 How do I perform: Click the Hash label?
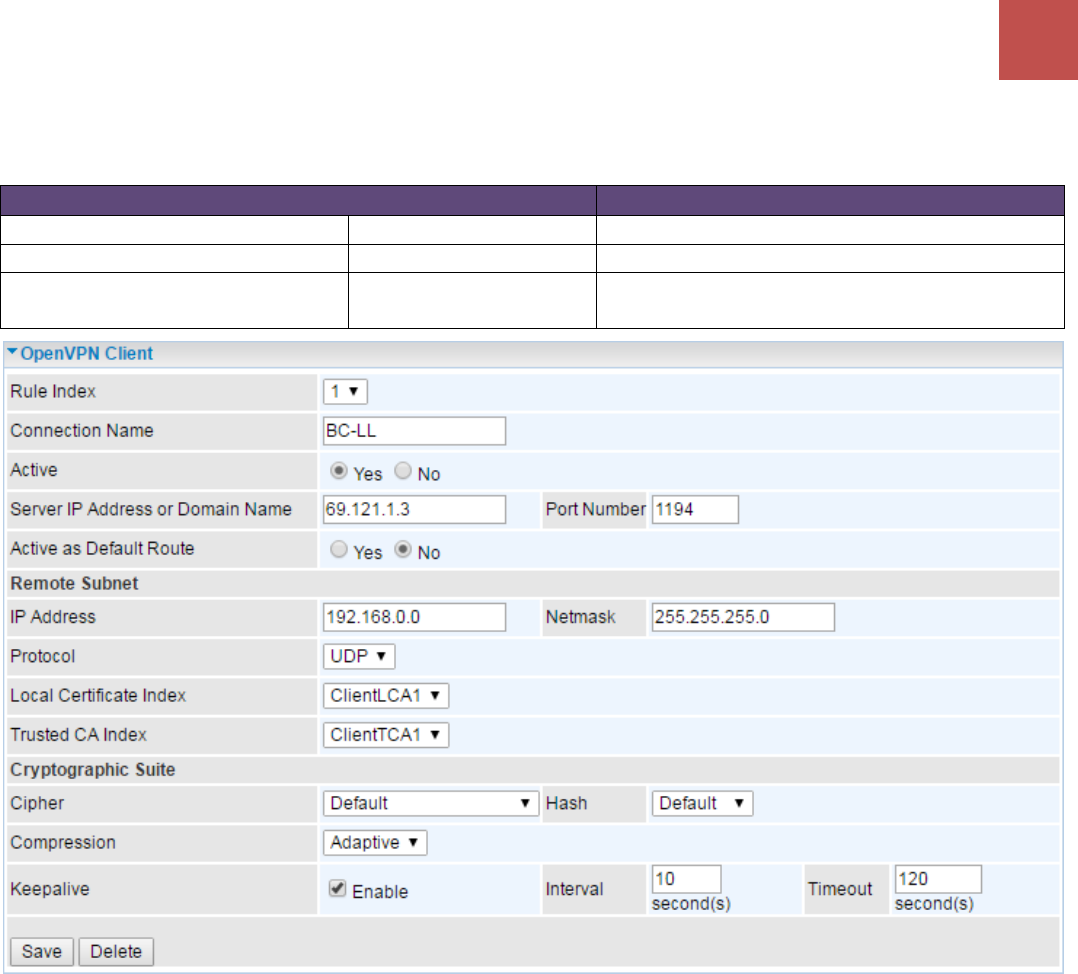[566, 804]
